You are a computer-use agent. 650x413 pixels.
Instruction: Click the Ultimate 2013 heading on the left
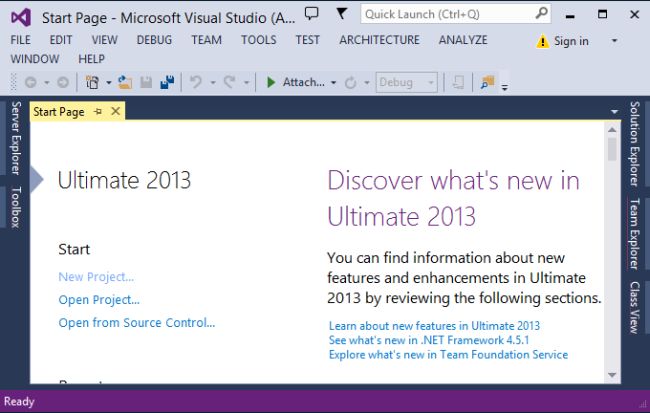[124, 180]
